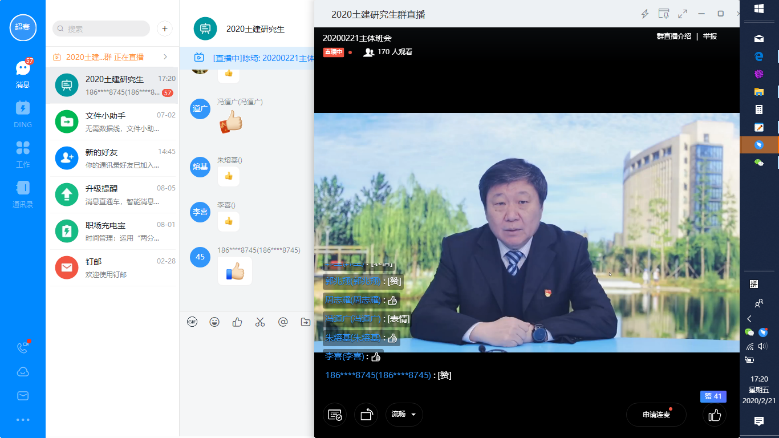This screenshot has height=438, width=779.
Task: Open the Messages tab in the sidebar
Action: coord(23,73)
